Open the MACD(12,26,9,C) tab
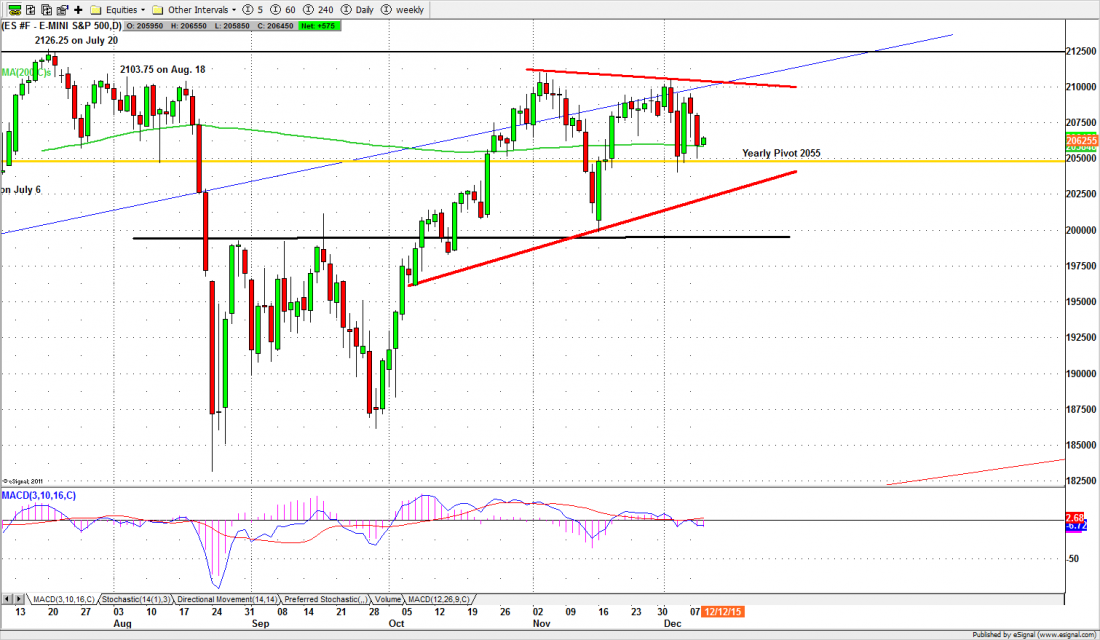Image resolution: width=1100 pixels, height=640 pixels. (x=431, y=599)
